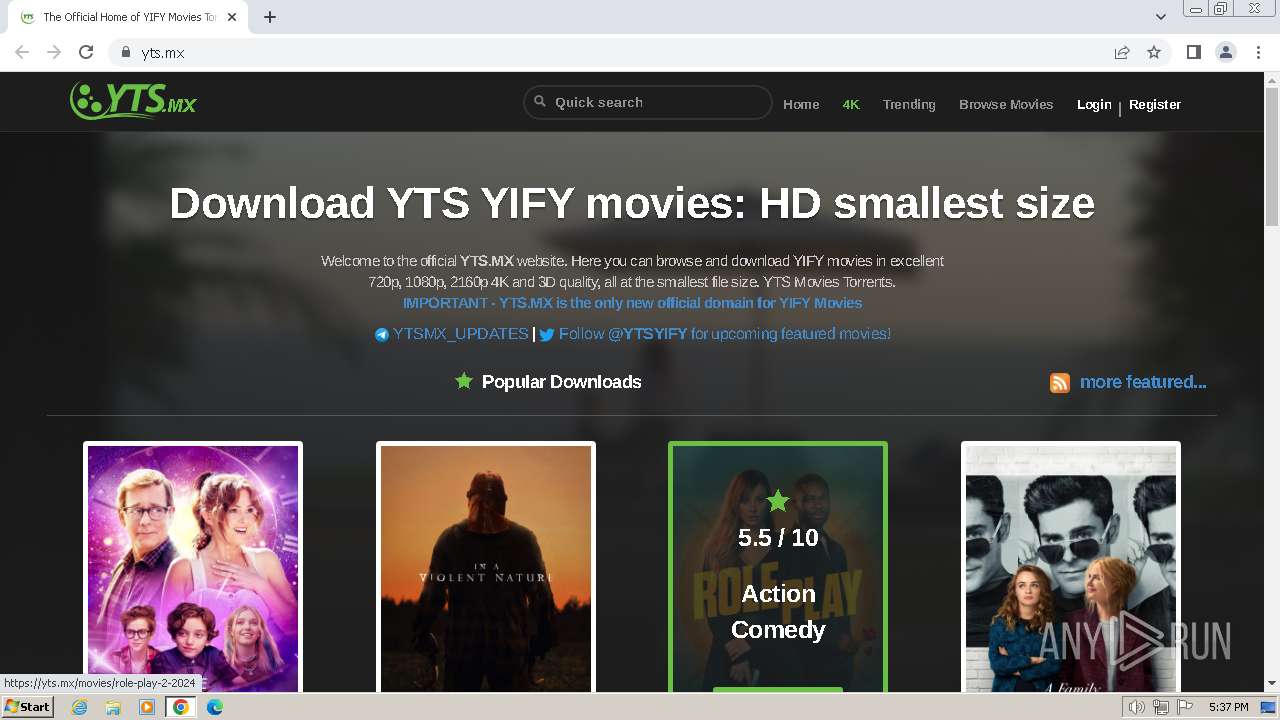1280x720 pixels.
Task: Focus the Quick search field
Action: point(648,102)
